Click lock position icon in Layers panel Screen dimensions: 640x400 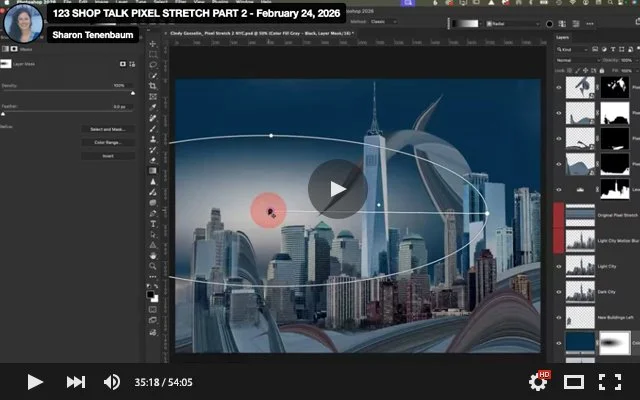point(586,71)
